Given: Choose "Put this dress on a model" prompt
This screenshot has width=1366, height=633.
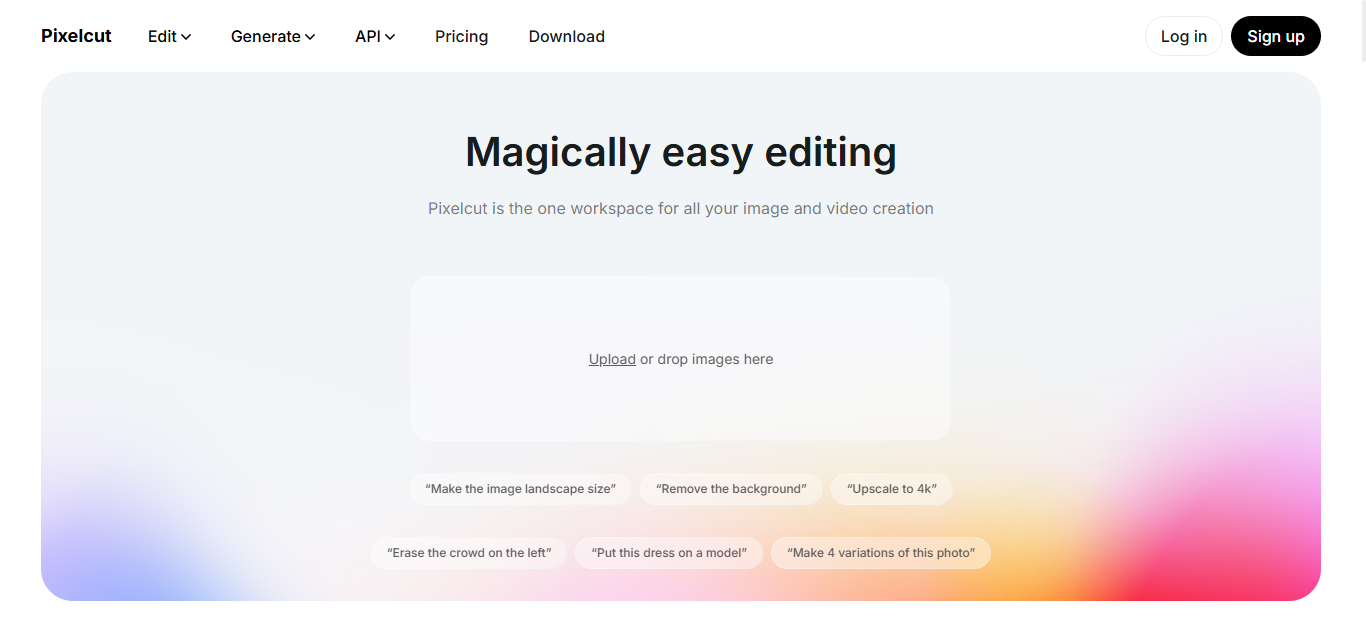Looking at the screenshot, I should click(669, 553).
